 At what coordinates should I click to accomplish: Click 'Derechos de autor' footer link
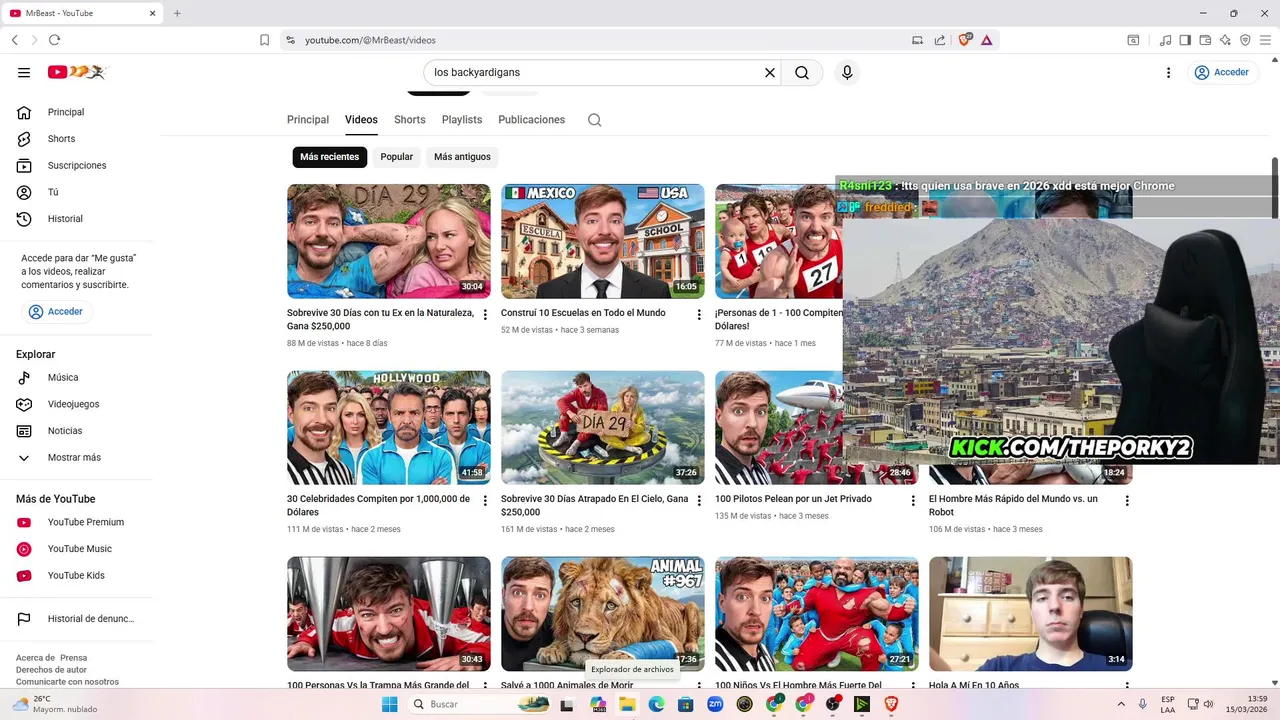tap(51, 670)
